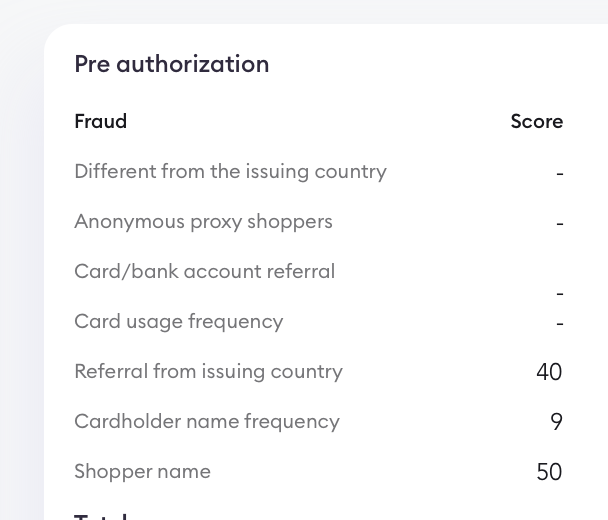The width and height of the screenshot is (608, 520).
Task: Click the score value 40
Action: 549,372
